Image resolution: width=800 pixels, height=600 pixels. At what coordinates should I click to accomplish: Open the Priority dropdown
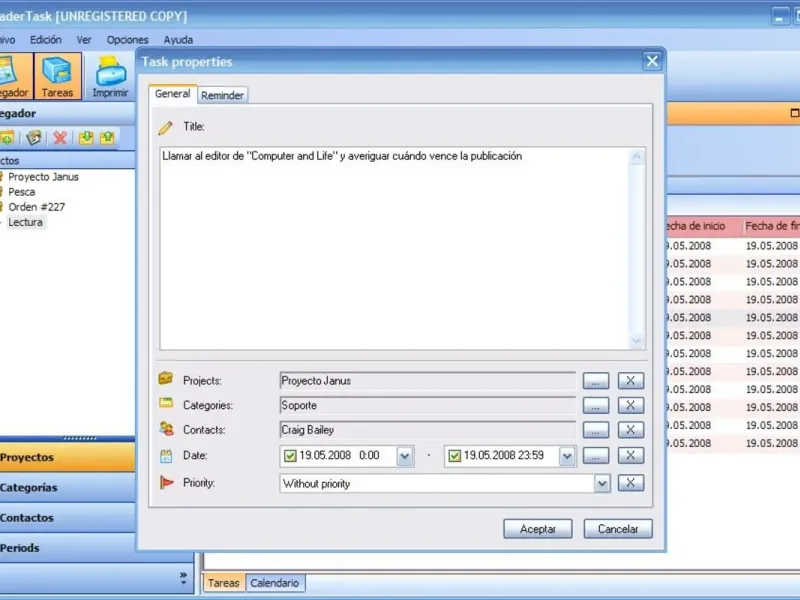click(x=602, y=484)
